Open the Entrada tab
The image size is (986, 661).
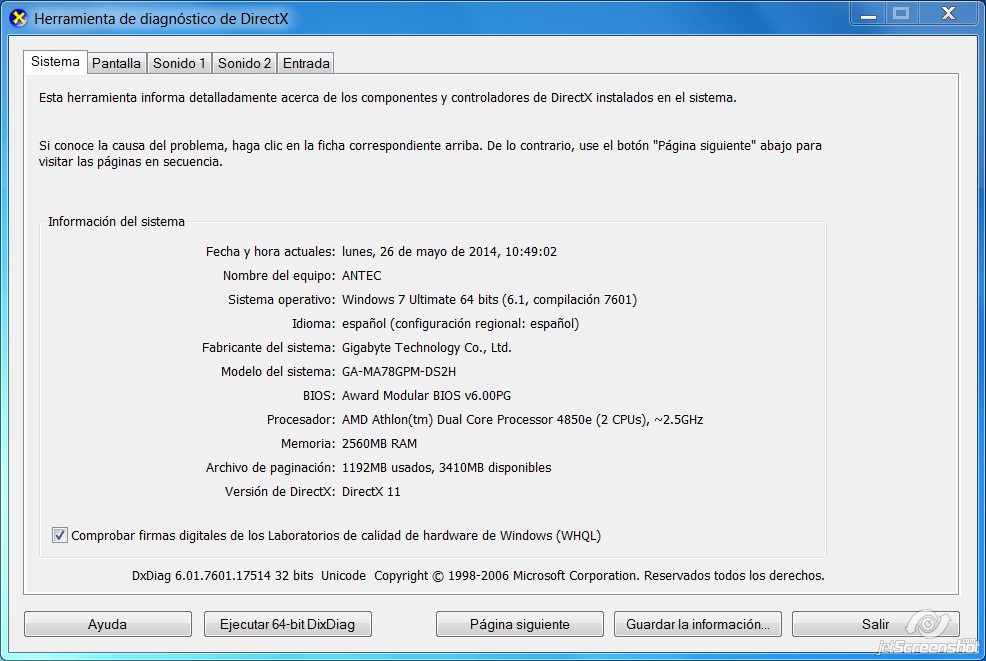[x=306, y=63]
